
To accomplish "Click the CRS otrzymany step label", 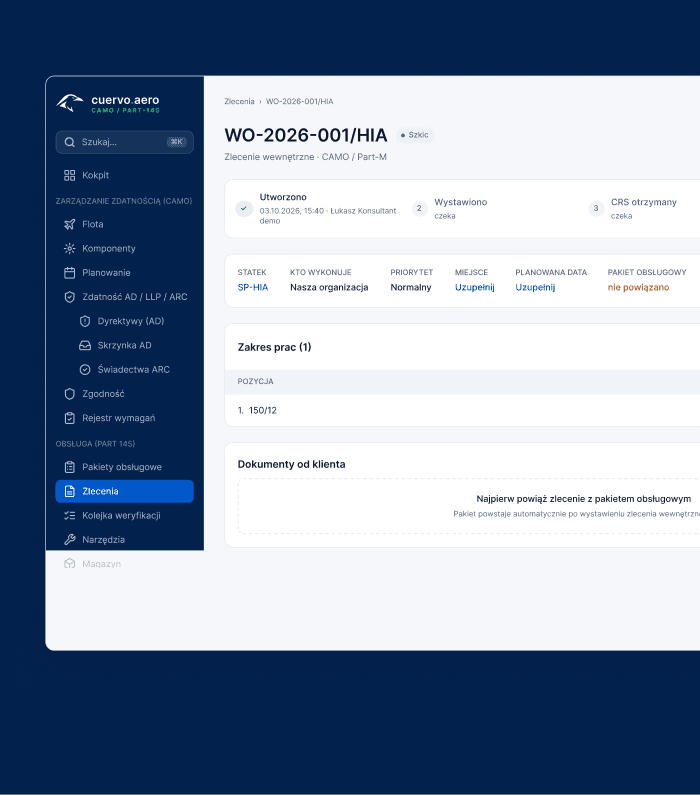I will click(644, 202).
